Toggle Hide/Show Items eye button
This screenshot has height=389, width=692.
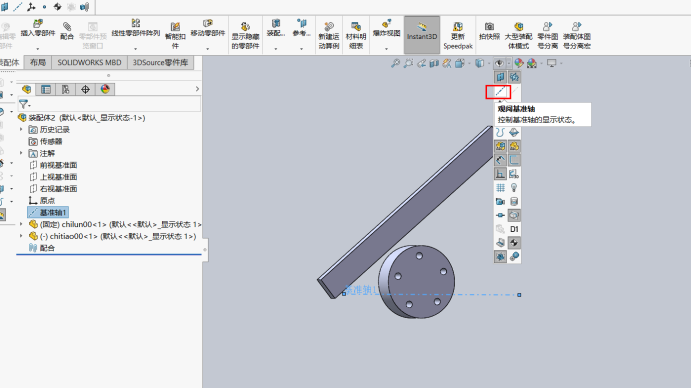coord(500,64)
